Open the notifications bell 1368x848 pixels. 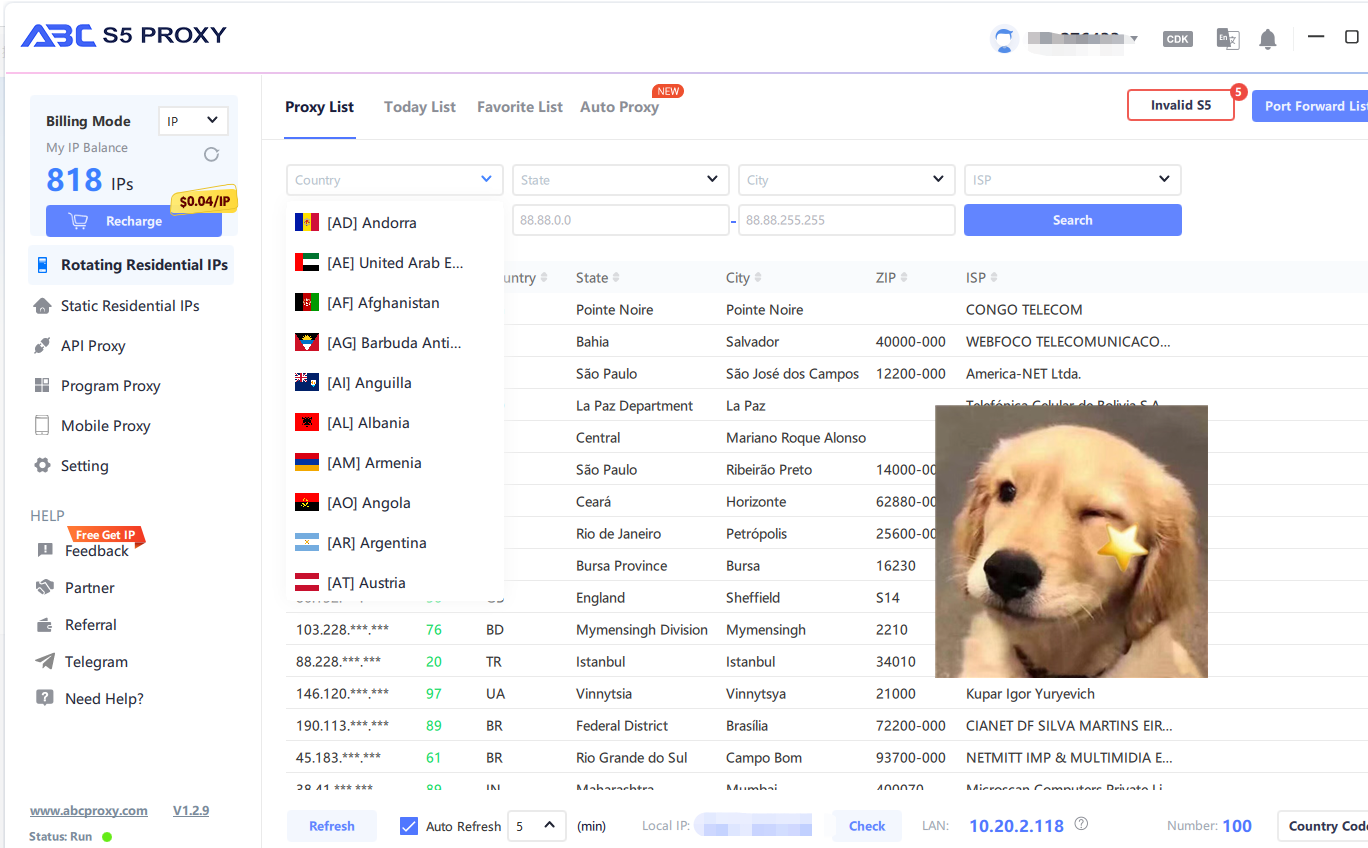click(1268, 39)
